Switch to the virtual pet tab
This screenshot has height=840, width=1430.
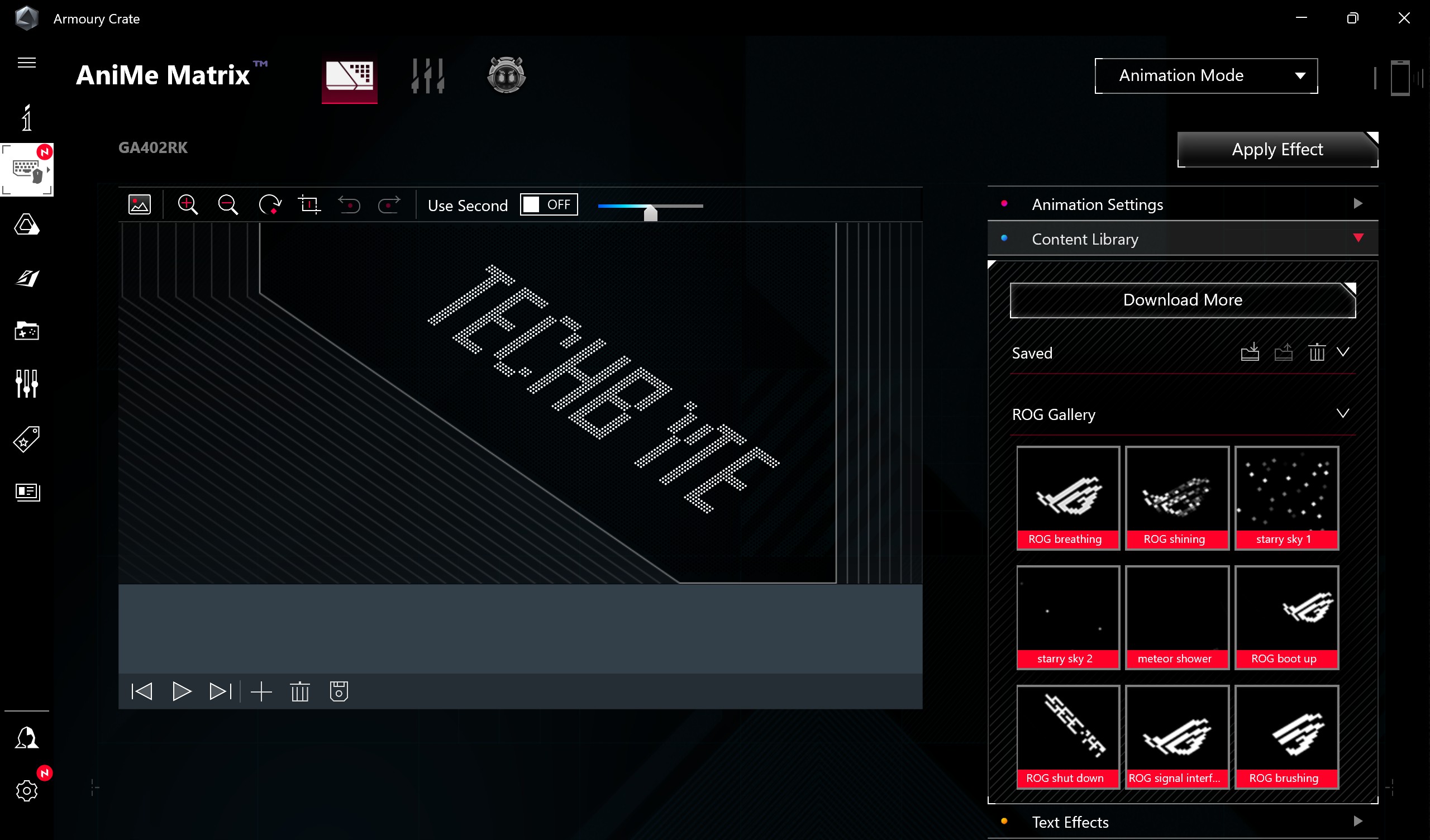(506, 75)
